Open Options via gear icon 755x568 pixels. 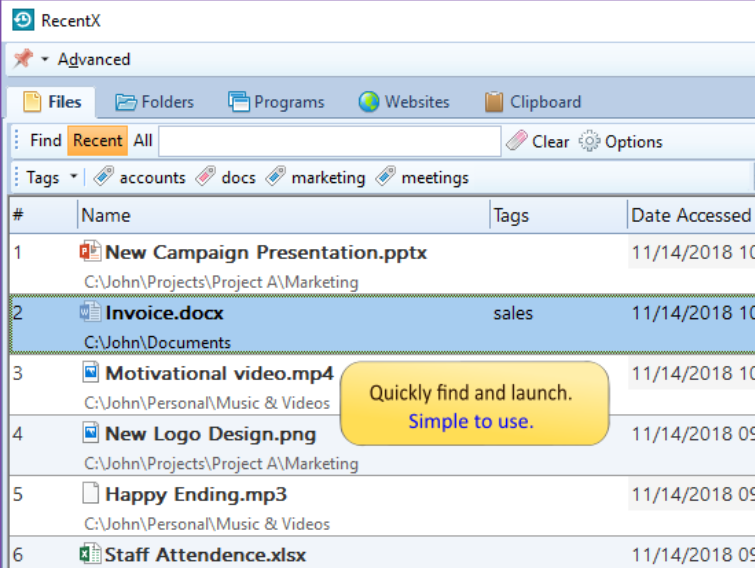(589, 141)
